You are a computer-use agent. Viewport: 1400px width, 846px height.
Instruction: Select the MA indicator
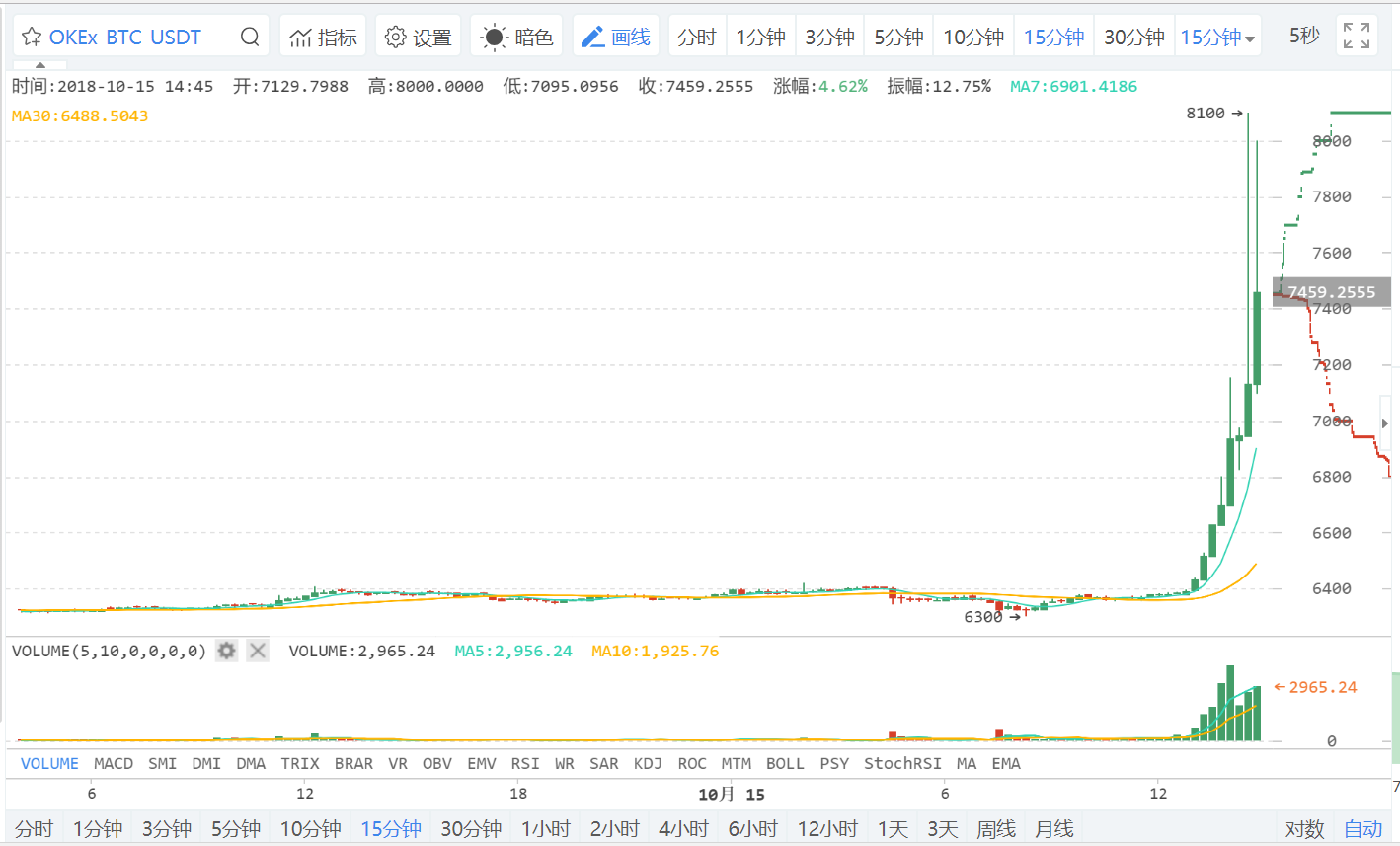(967, 764)
